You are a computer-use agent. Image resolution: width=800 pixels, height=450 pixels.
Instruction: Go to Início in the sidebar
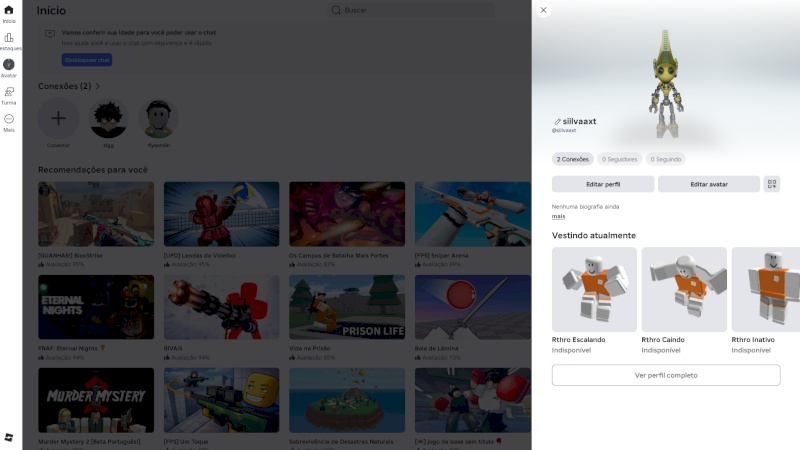[x=9, y=13]
